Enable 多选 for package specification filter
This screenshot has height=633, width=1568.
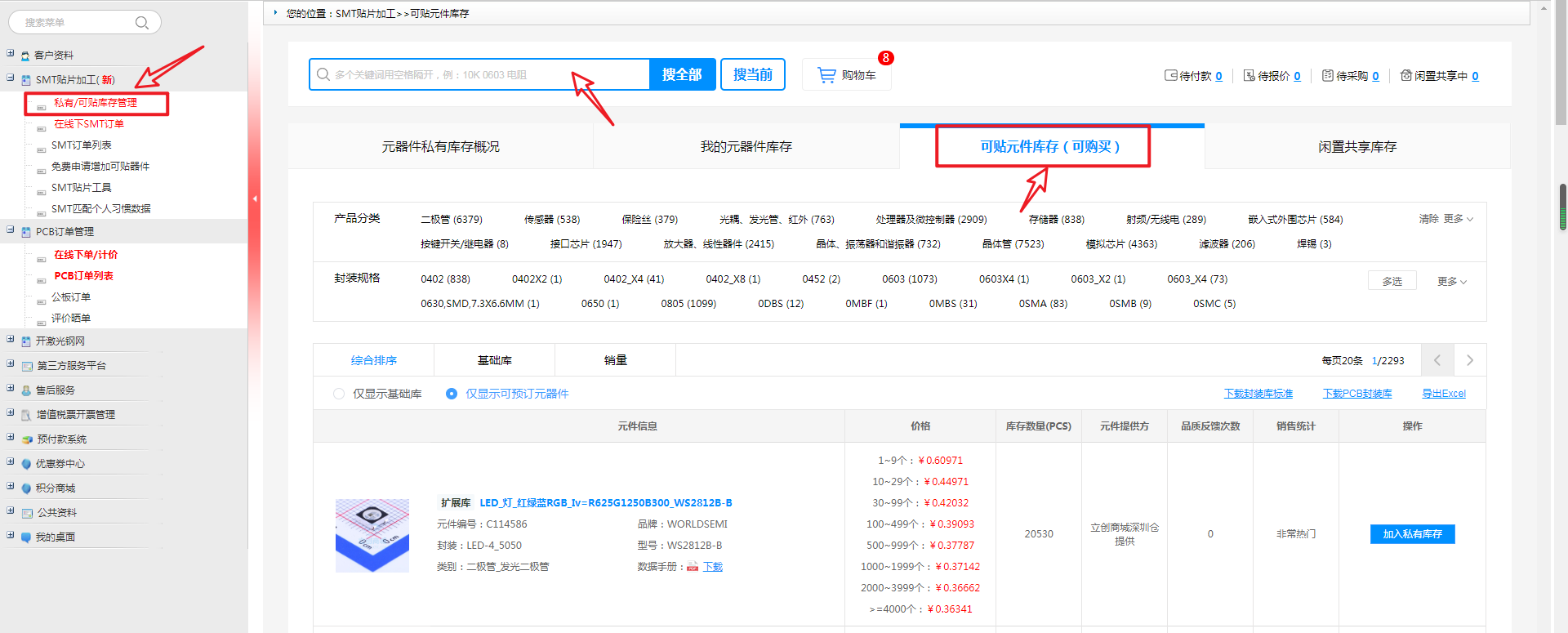click(1392, 281)
